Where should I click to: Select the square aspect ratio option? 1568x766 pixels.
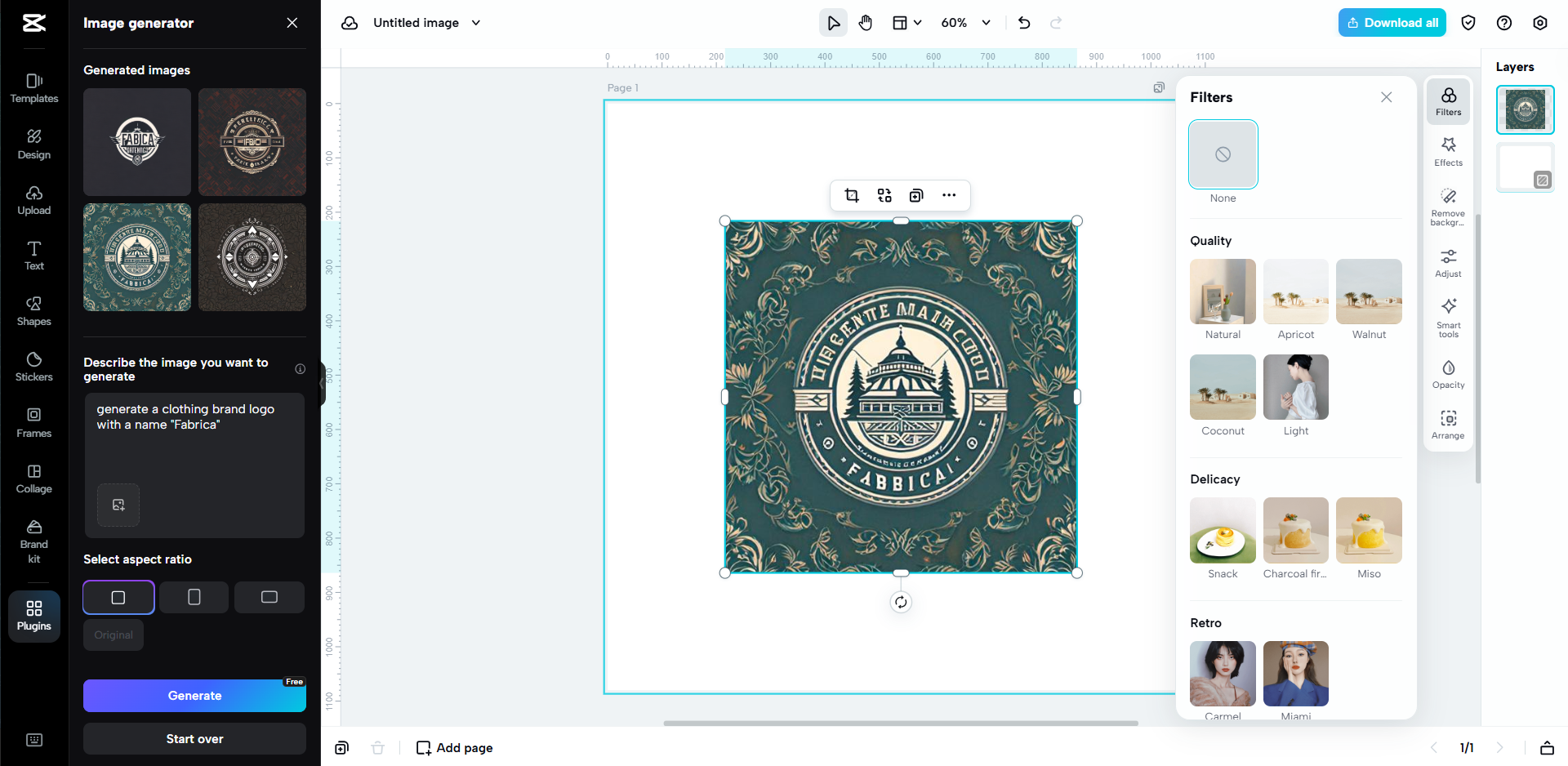point(118,597)
